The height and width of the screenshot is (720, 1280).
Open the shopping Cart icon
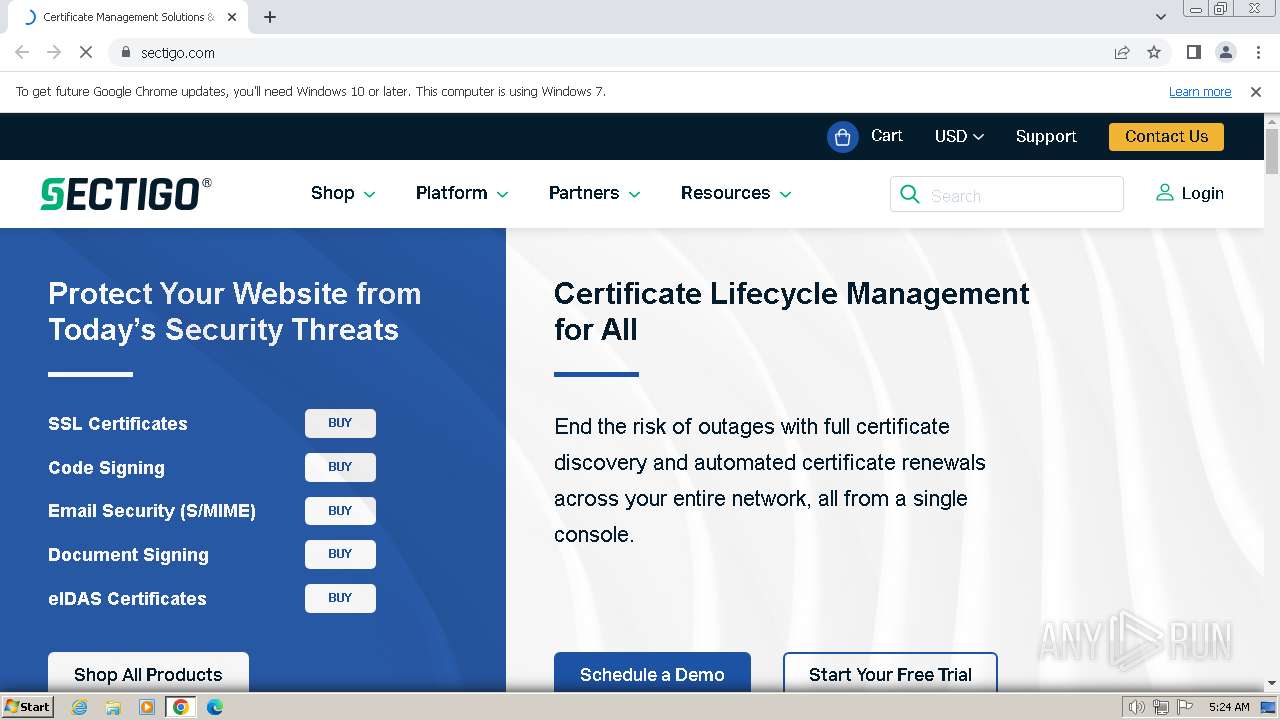click(x=843, y=137)
